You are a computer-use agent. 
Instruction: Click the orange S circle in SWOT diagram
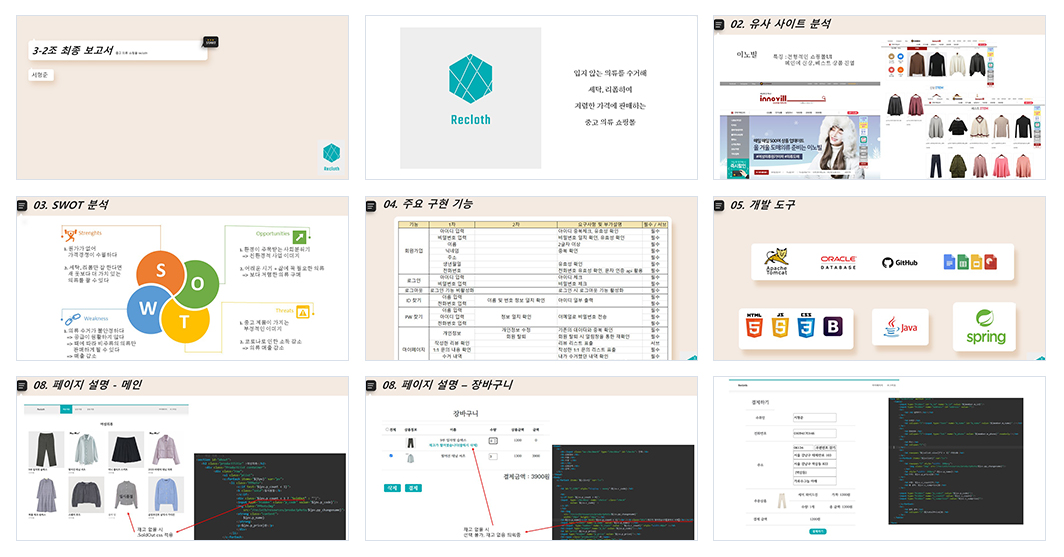tap(161, 271)
